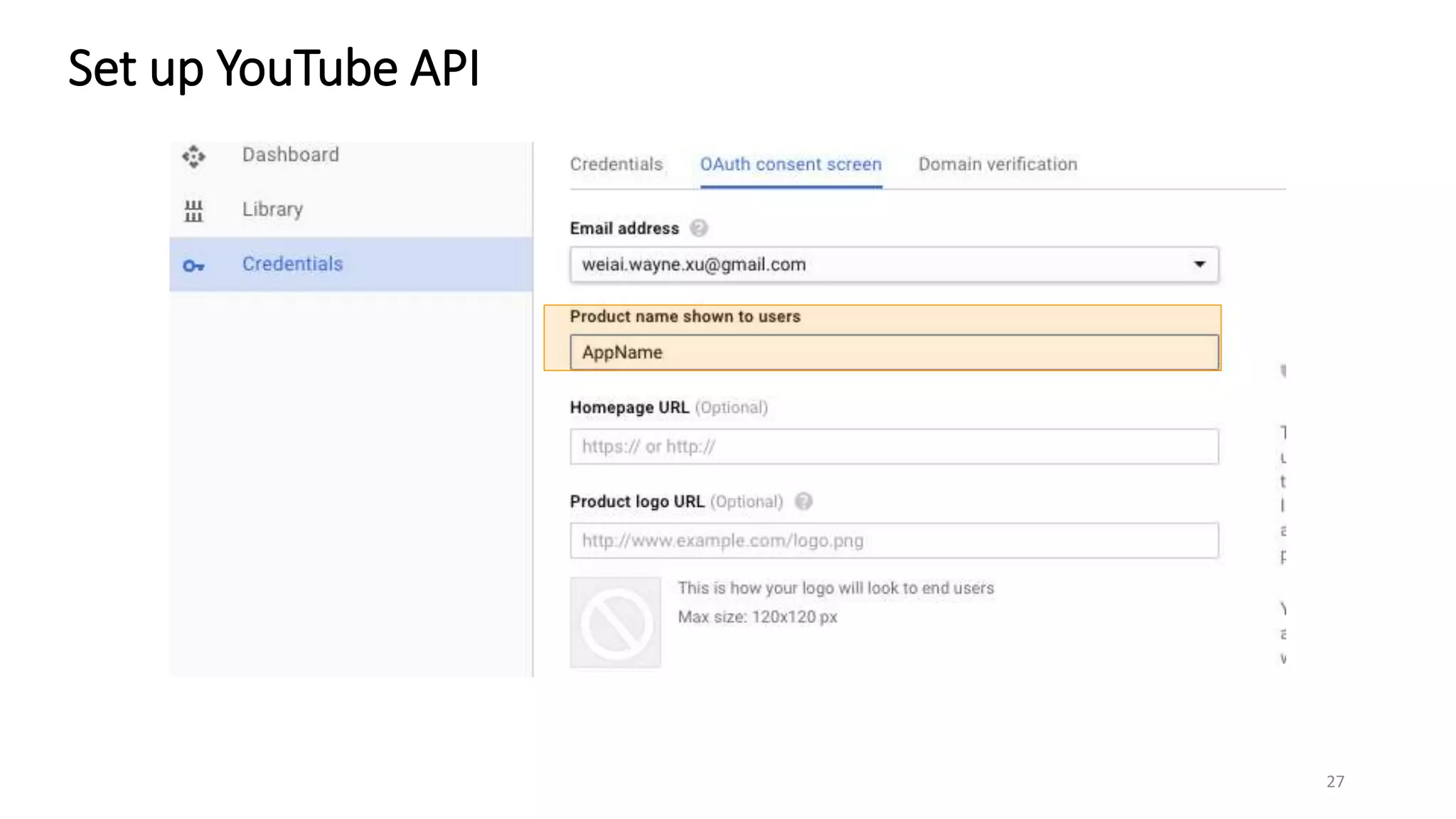The width and height of the screenshot is (1456, 819).
Task: Click the 'Product name shown to users' label
Action: coord(685,317)
